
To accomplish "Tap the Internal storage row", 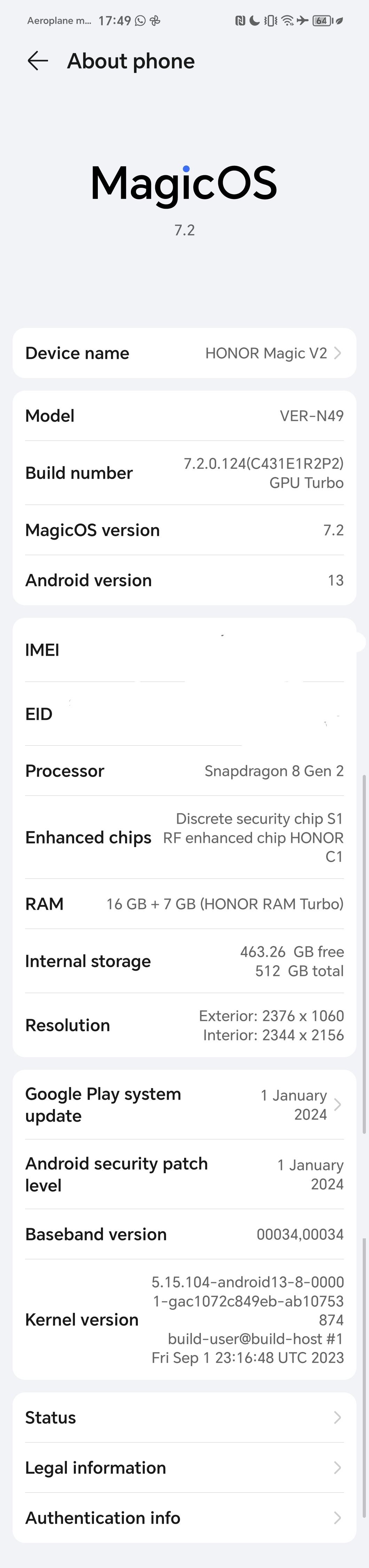I will click(x=184, y=961).
